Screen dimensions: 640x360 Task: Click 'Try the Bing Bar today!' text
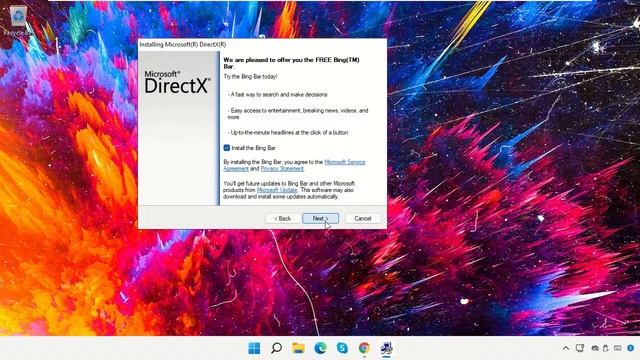[250, 77]
